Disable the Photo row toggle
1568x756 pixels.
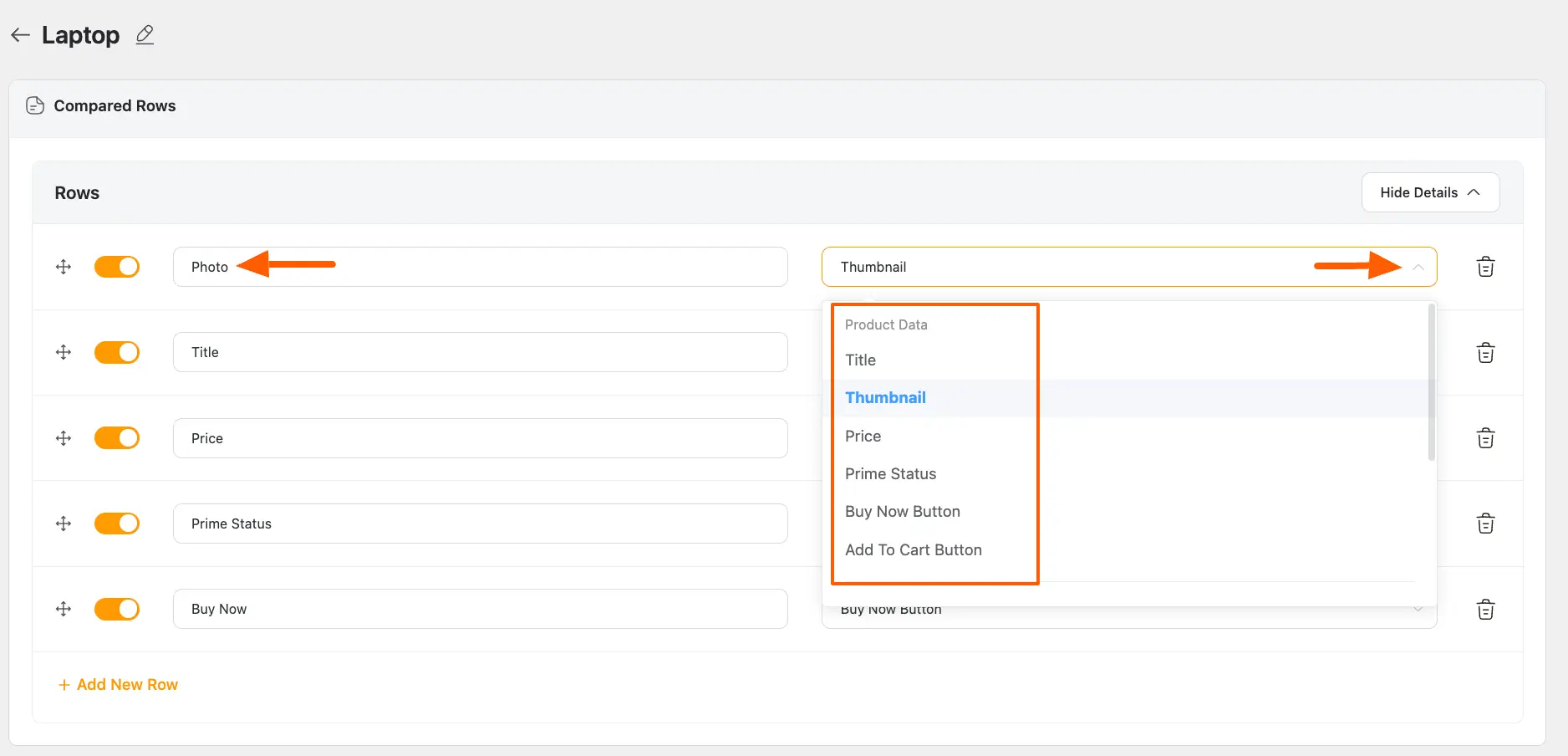(117, 267)
